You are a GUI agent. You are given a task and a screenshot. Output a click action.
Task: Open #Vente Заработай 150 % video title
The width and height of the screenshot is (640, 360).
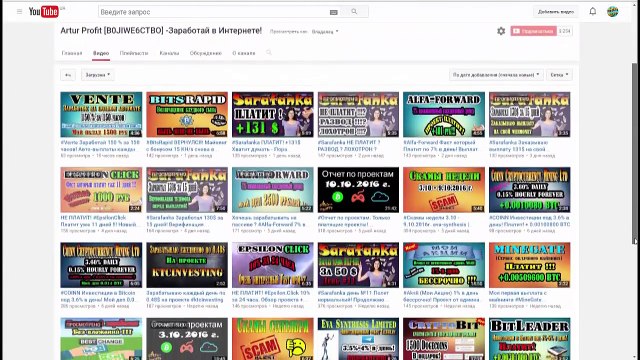click(x=100, y=146)
